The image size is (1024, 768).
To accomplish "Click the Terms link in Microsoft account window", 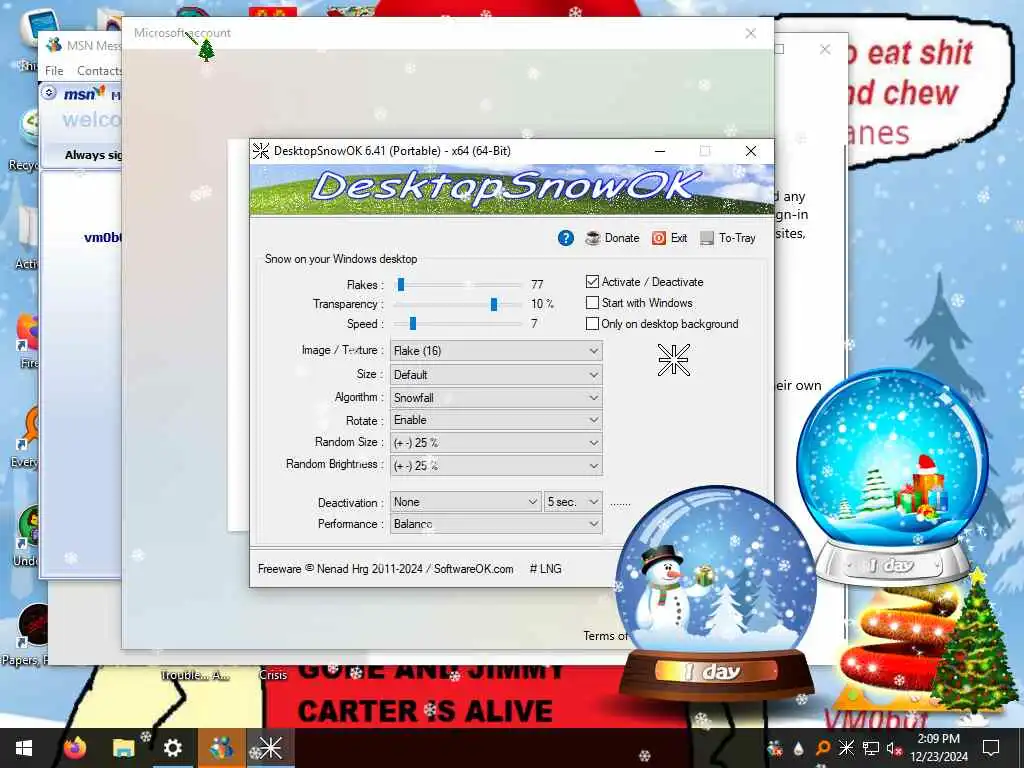I will pos(605,635).
